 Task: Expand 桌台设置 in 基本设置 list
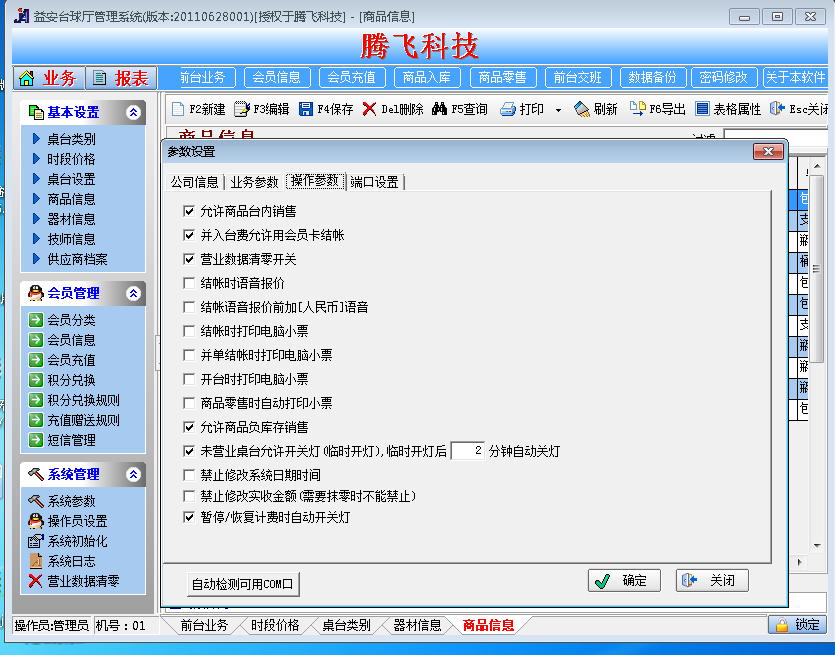(64, 179)
